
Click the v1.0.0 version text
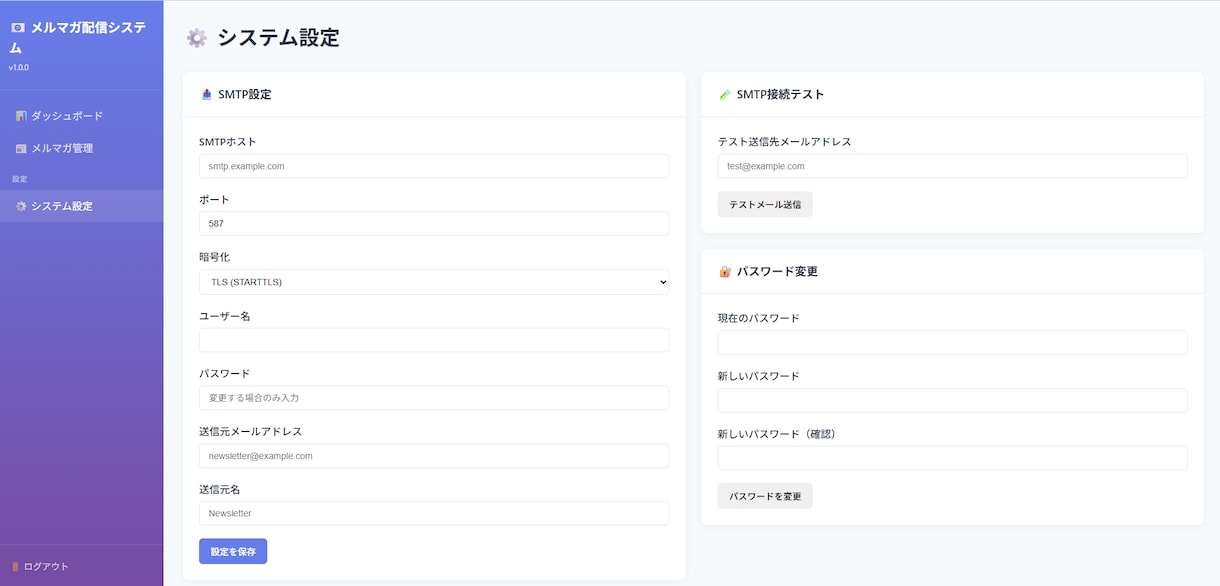(19, 68)
